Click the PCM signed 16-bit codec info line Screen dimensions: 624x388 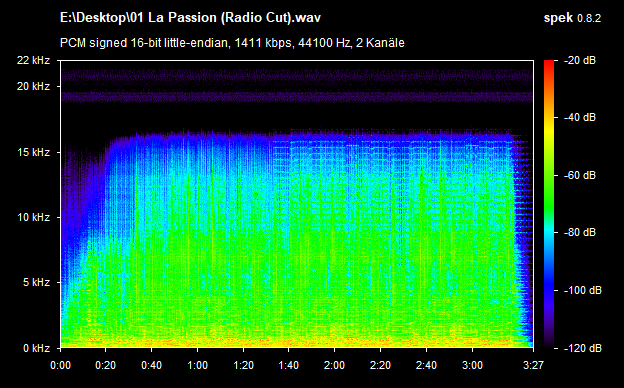click(232, 43)
